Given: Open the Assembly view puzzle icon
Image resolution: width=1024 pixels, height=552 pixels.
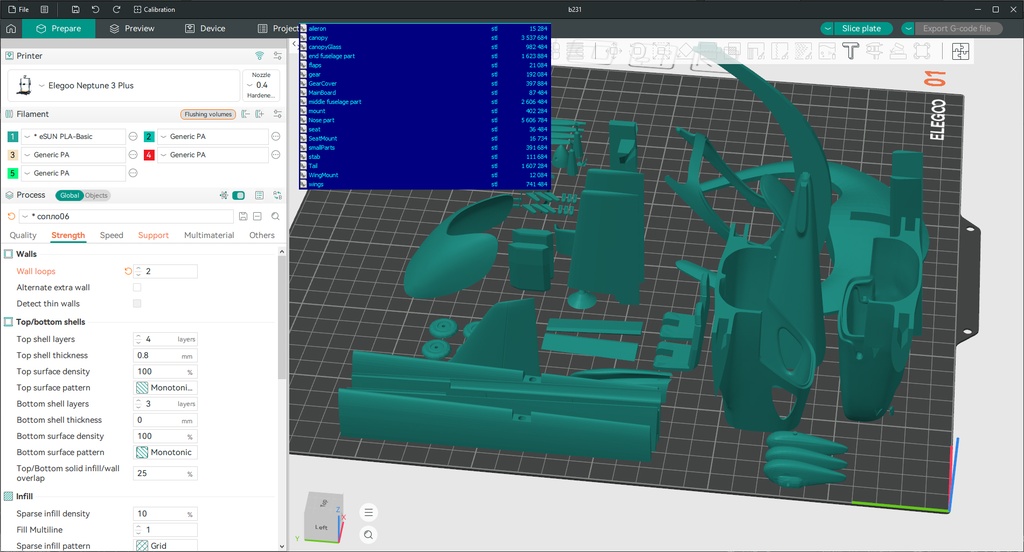Looking at the screenshot, I should [x=960, y=51].
